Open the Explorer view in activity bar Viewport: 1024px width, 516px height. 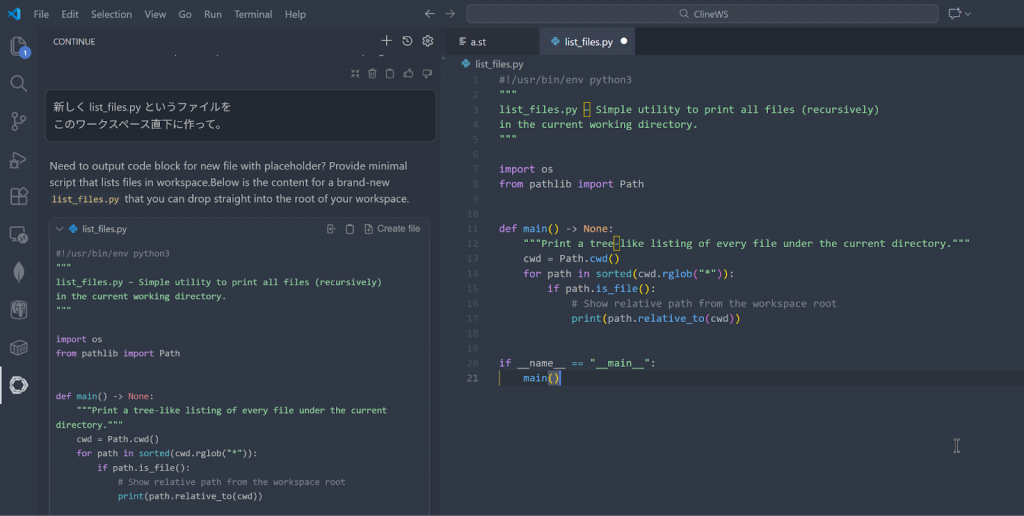[18, 46]
